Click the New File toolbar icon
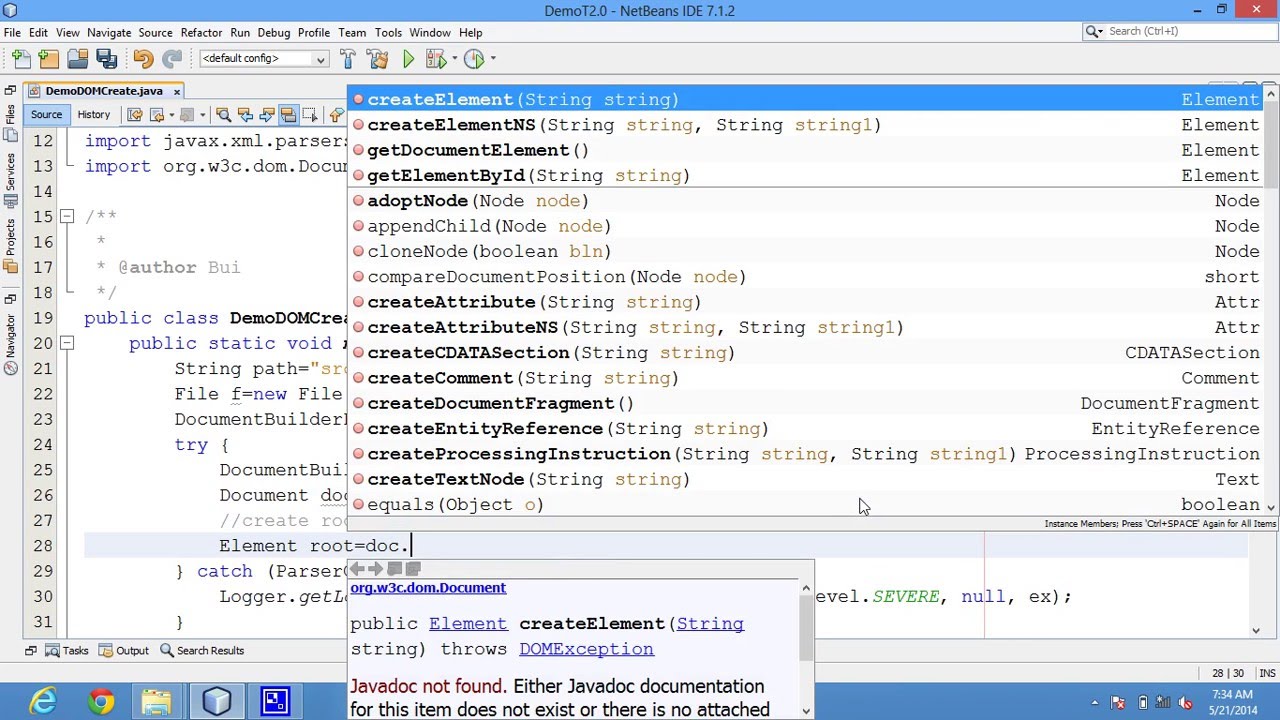The width and height of the screenshot is (1280, 720). click(x=21, y=59)
